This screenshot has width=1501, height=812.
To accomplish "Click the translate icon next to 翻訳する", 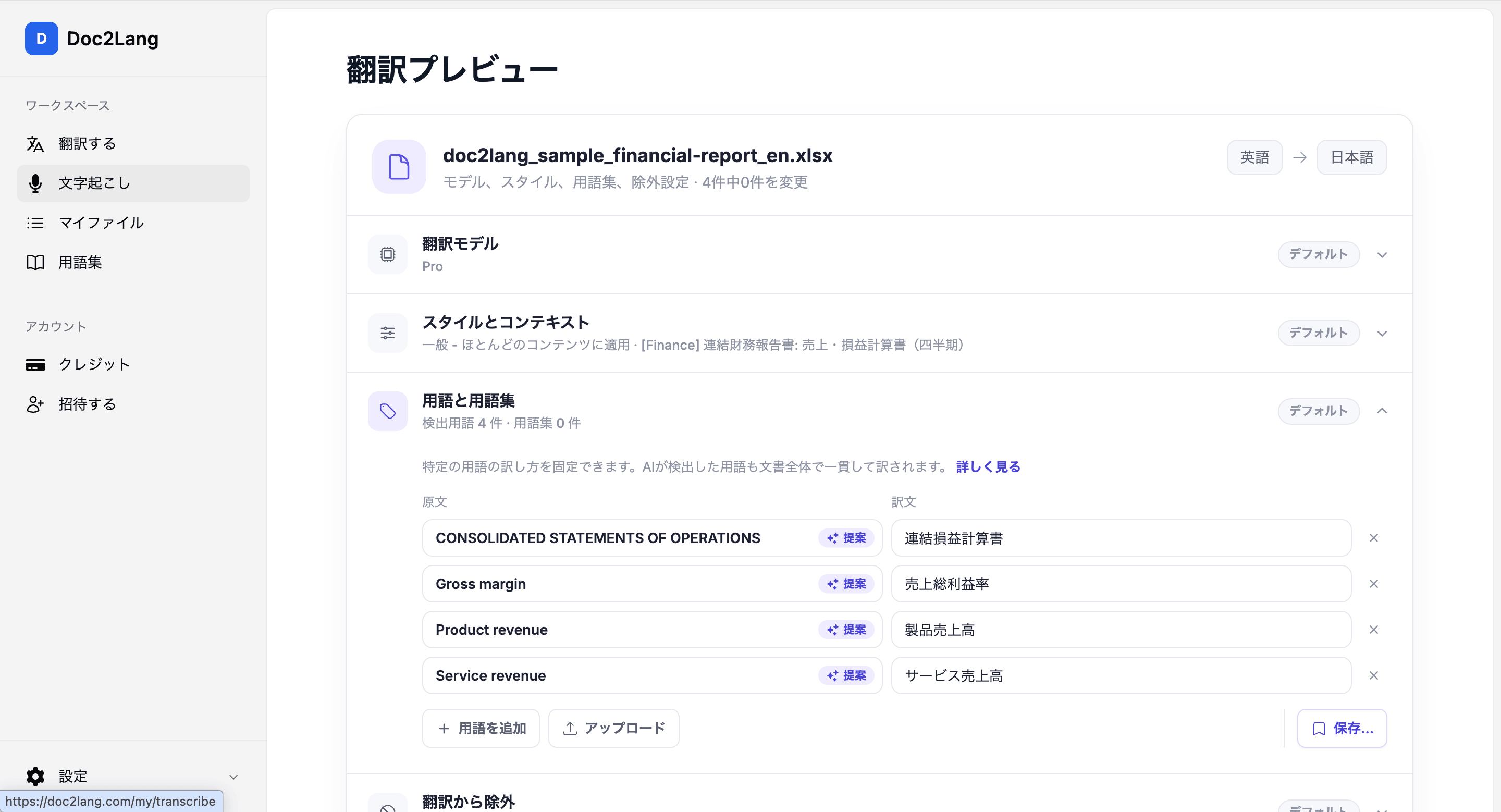I will click(x=35, y=144).
